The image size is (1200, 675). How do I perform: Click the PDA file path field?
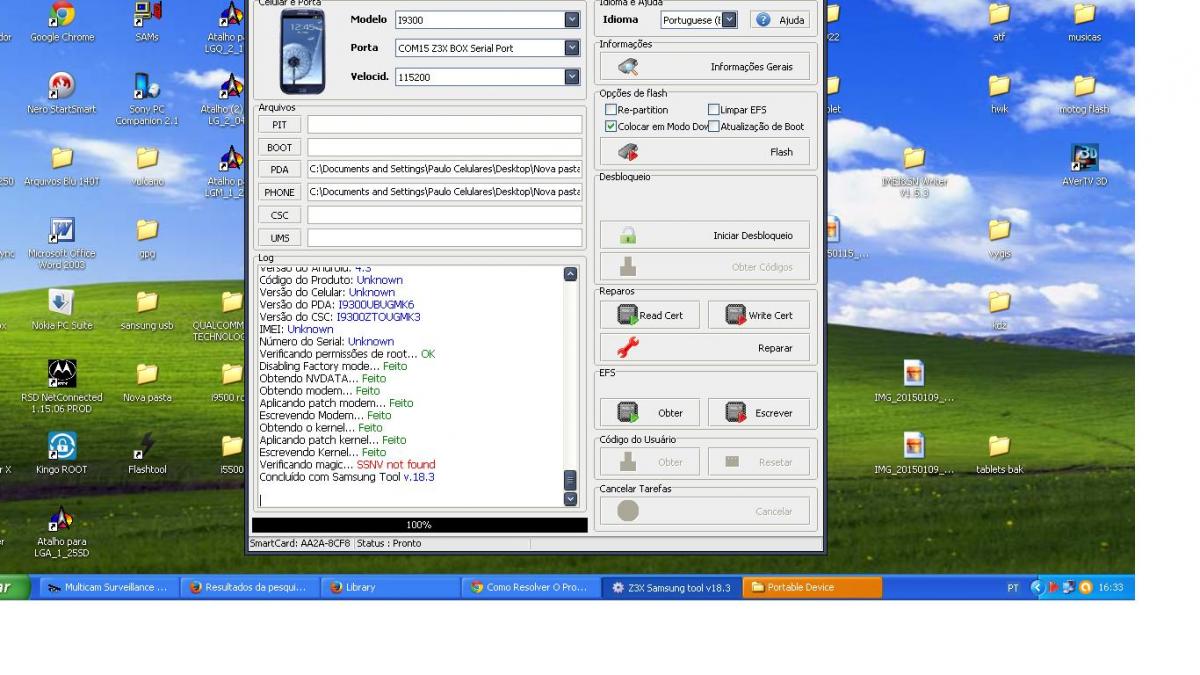(444, 170)
